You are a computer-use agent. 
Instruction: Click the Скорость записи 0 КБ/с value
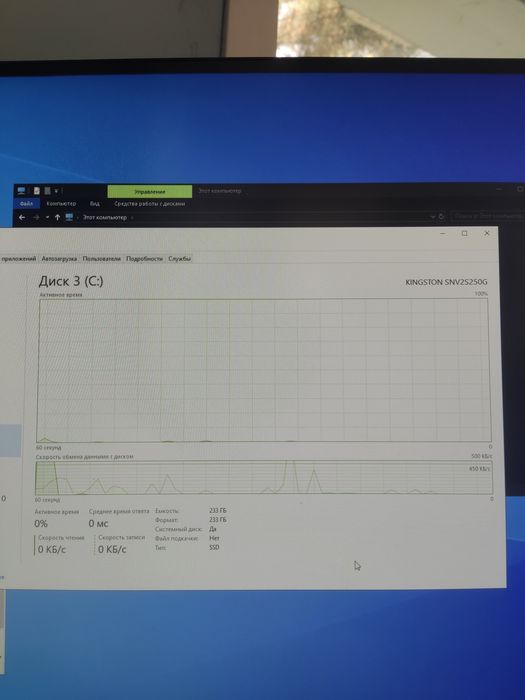[x=112, y=550]
